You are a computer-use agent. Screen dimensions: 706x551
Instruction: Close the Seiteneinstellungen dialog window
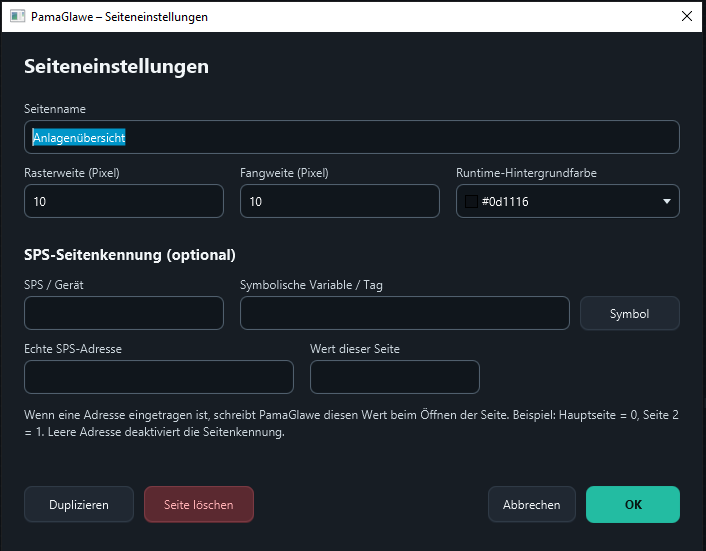[687, 16]
